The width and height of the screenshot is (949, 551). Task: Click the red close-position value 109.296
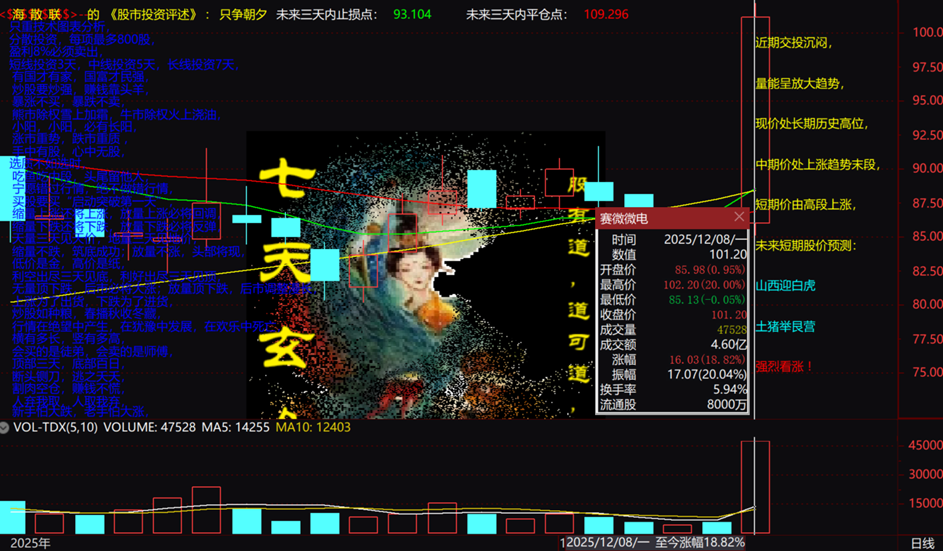[x=606, y=14]
